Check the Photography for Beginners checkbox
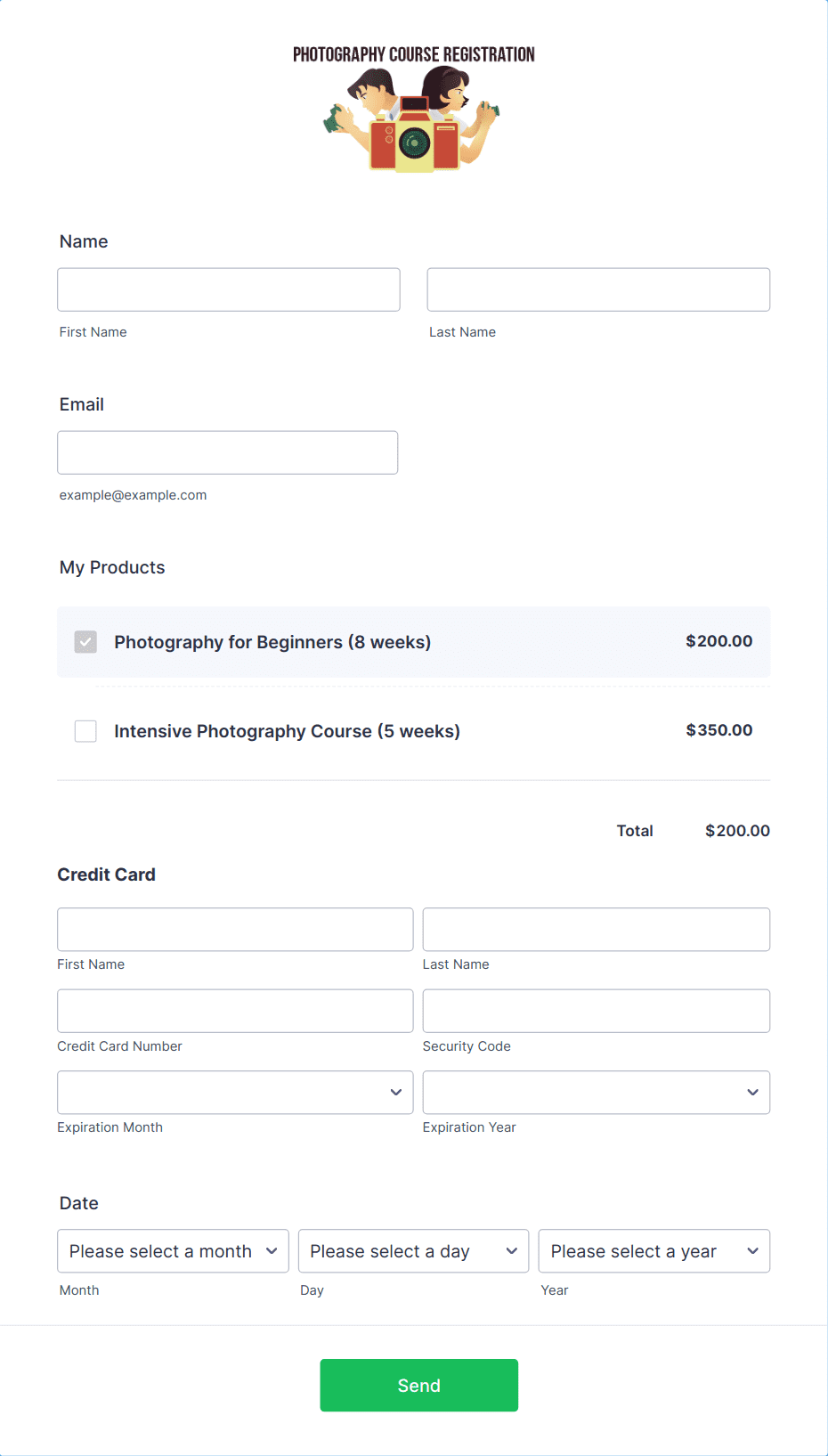 coord(85,642)
